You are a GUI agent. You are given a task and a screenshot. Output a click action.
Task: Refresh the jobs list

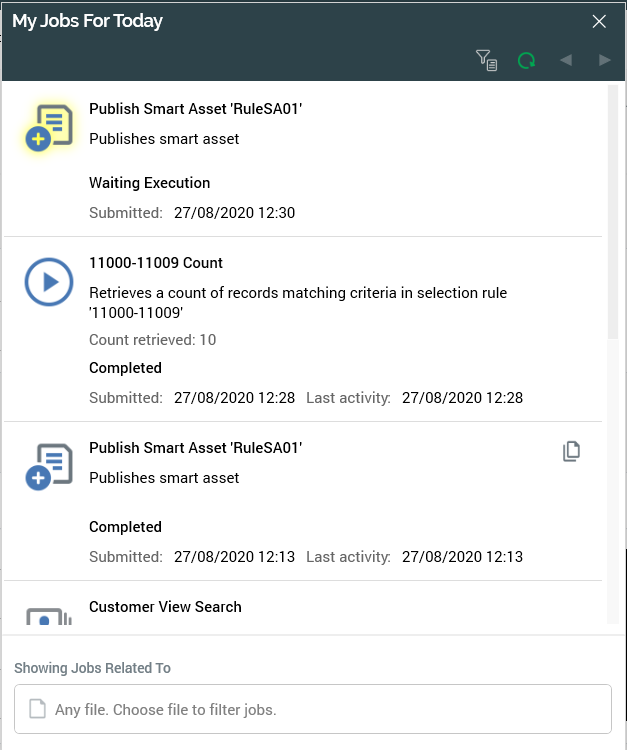[x=526, y=61]
